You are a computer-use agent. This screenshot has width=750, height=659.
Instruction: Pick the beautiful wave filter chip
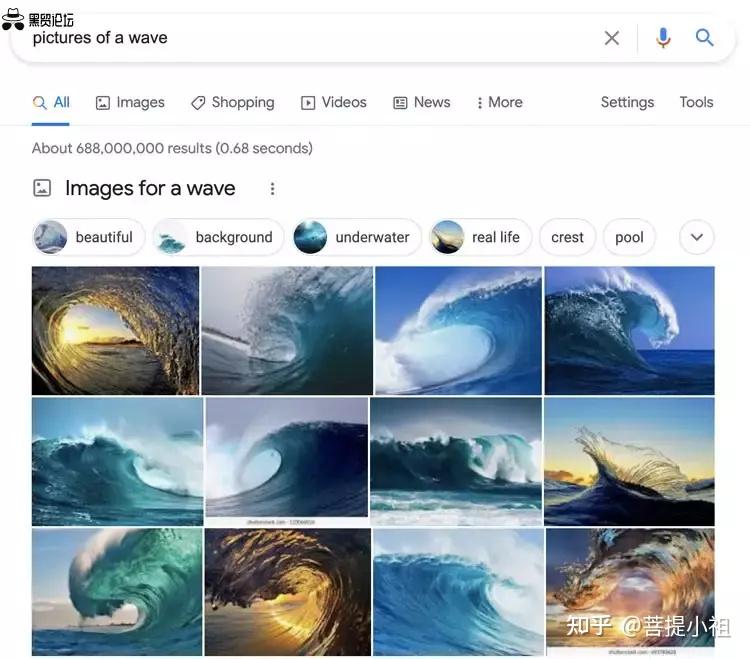88,237
